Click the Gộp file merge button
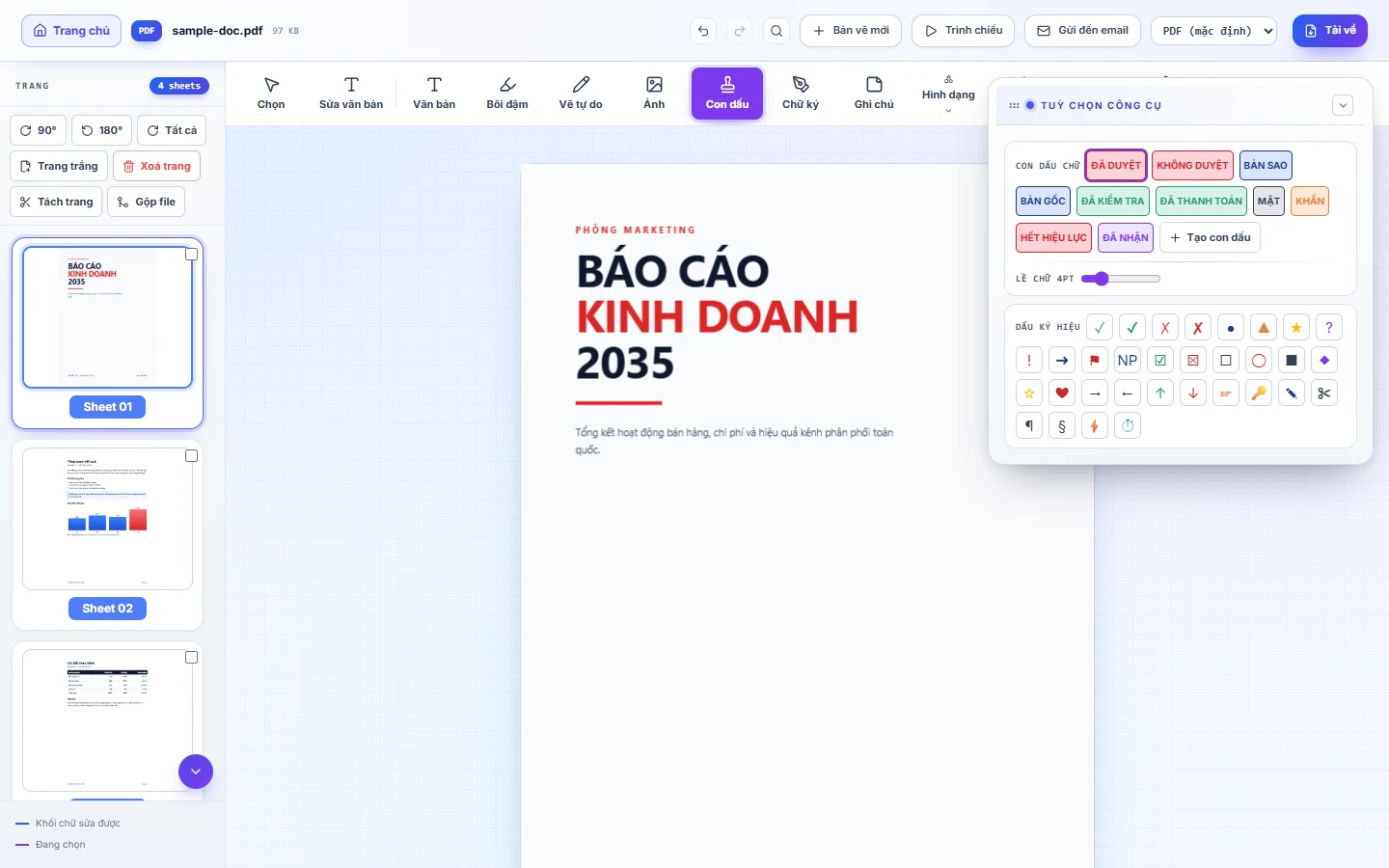Screen dimensions: 1389x868 146,202
